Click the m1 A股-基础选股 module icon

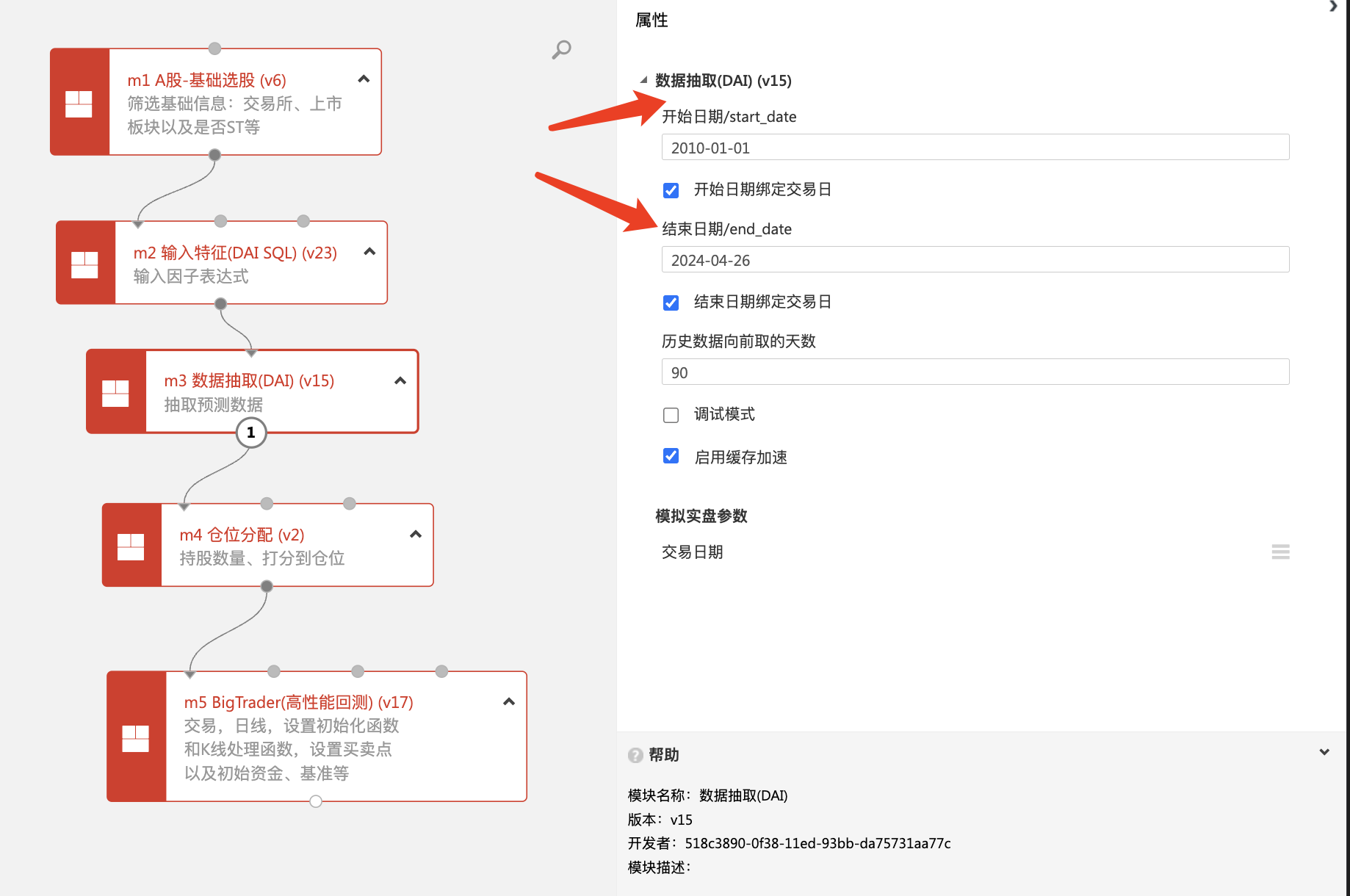(79, 104)
